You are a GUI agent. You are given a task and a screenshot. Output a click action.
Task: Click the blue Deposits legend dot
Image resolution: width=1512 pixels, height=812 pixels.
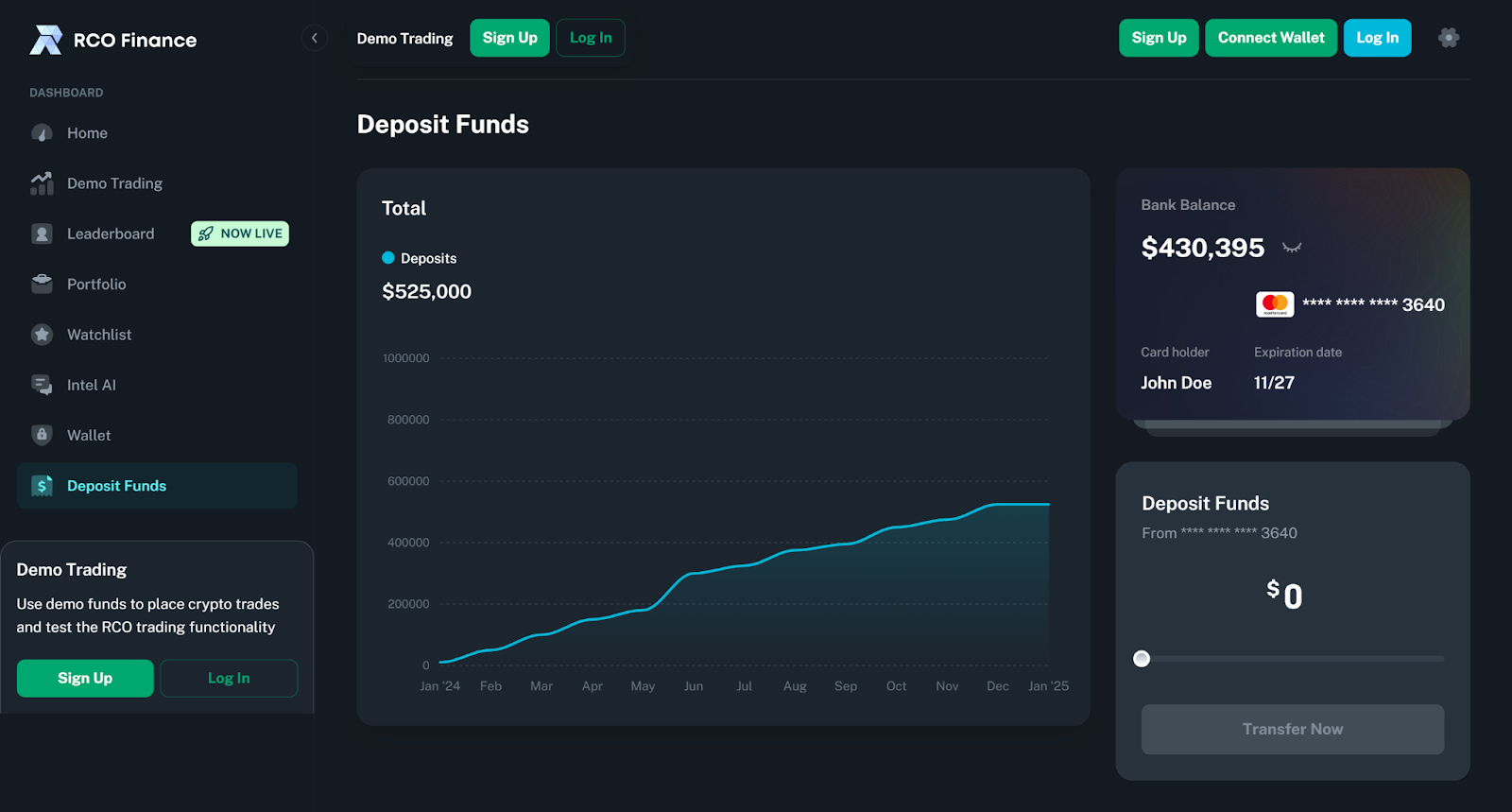tap(387, 257)
